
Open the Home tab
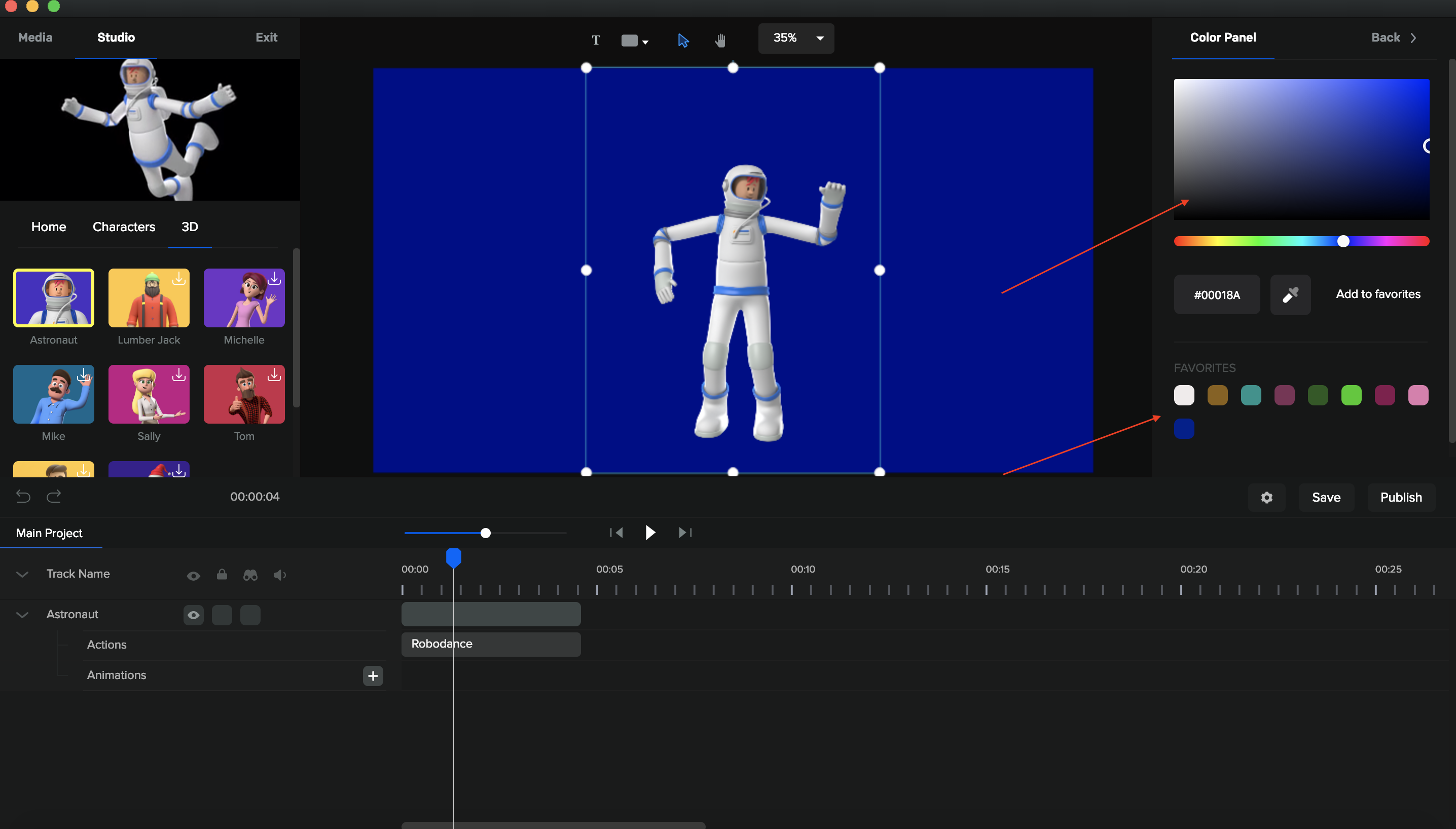[49, 227]
